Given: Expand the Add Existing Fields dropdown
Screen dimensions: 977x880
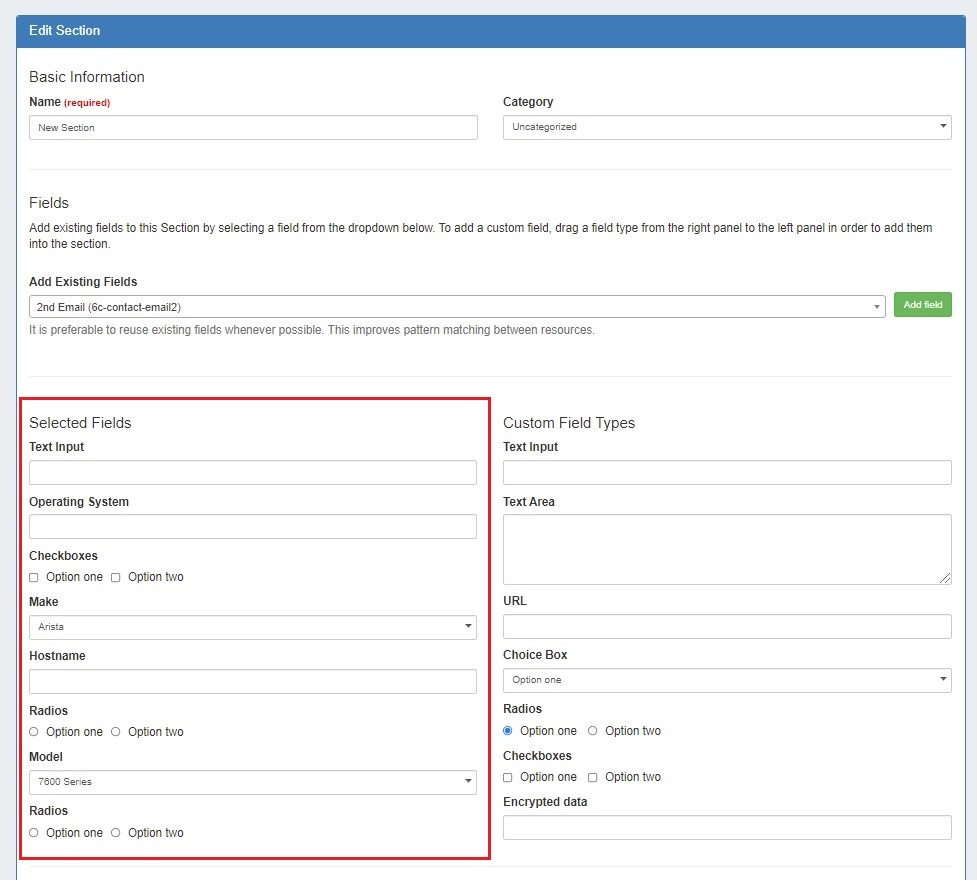Looking at the screenshot, I should click(x=456, y=307).
